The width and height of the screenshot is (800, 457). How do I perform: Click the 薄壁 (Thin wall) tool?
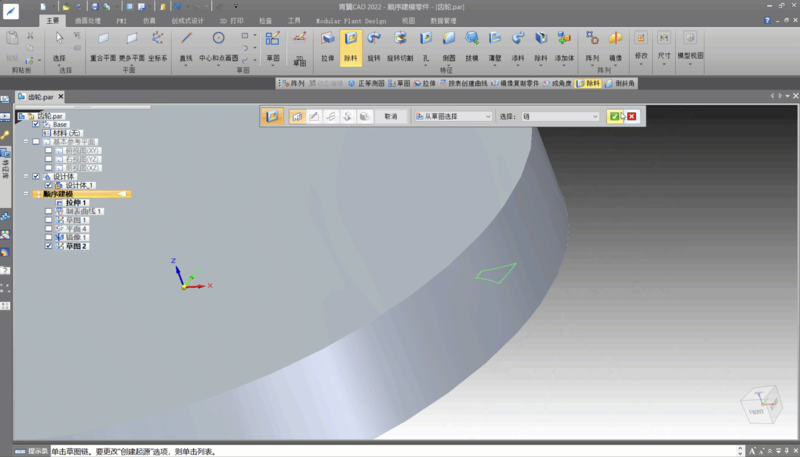point(494,44)
